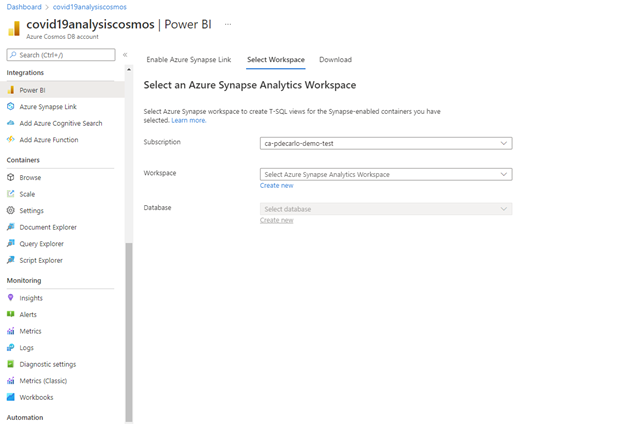Click the Settings gear icon
624x424 pixels.
(11, 210)
